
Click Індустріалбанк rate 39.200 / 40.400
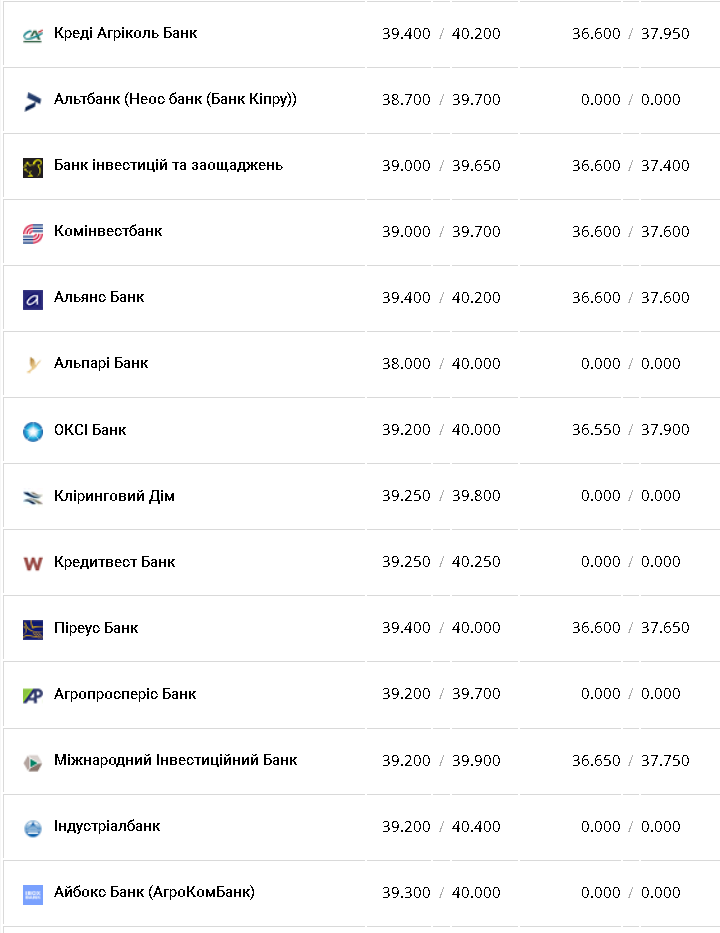pos(441,827)
